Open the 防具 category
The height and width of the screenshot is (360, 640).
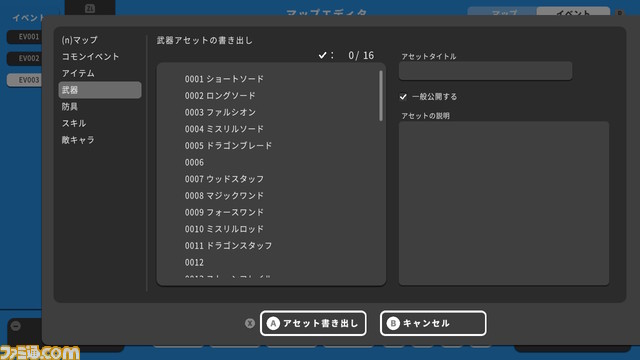click(70, 107)
